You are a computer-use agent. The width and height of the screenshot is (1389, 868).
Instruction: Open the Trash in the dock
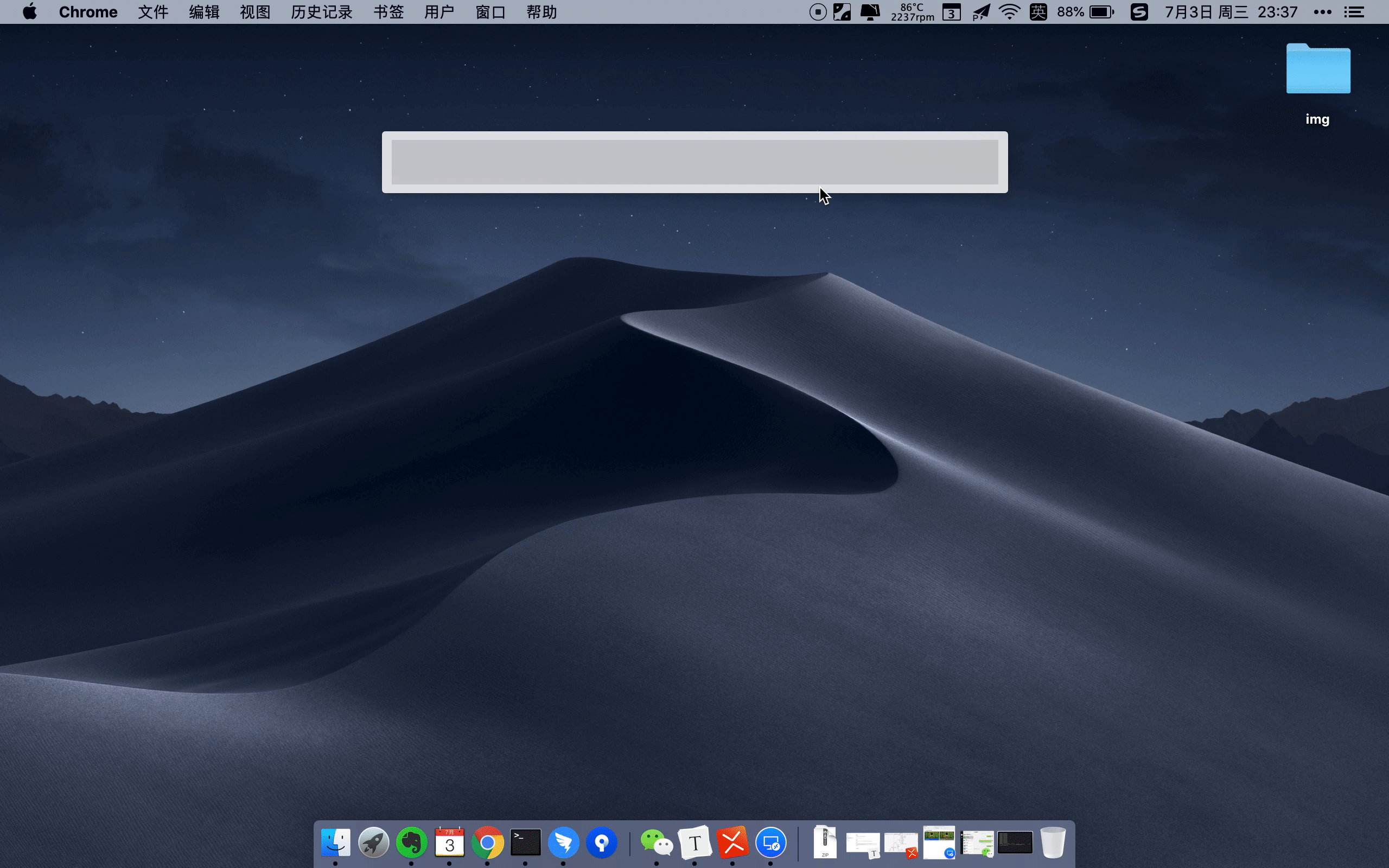point(1053,843)
